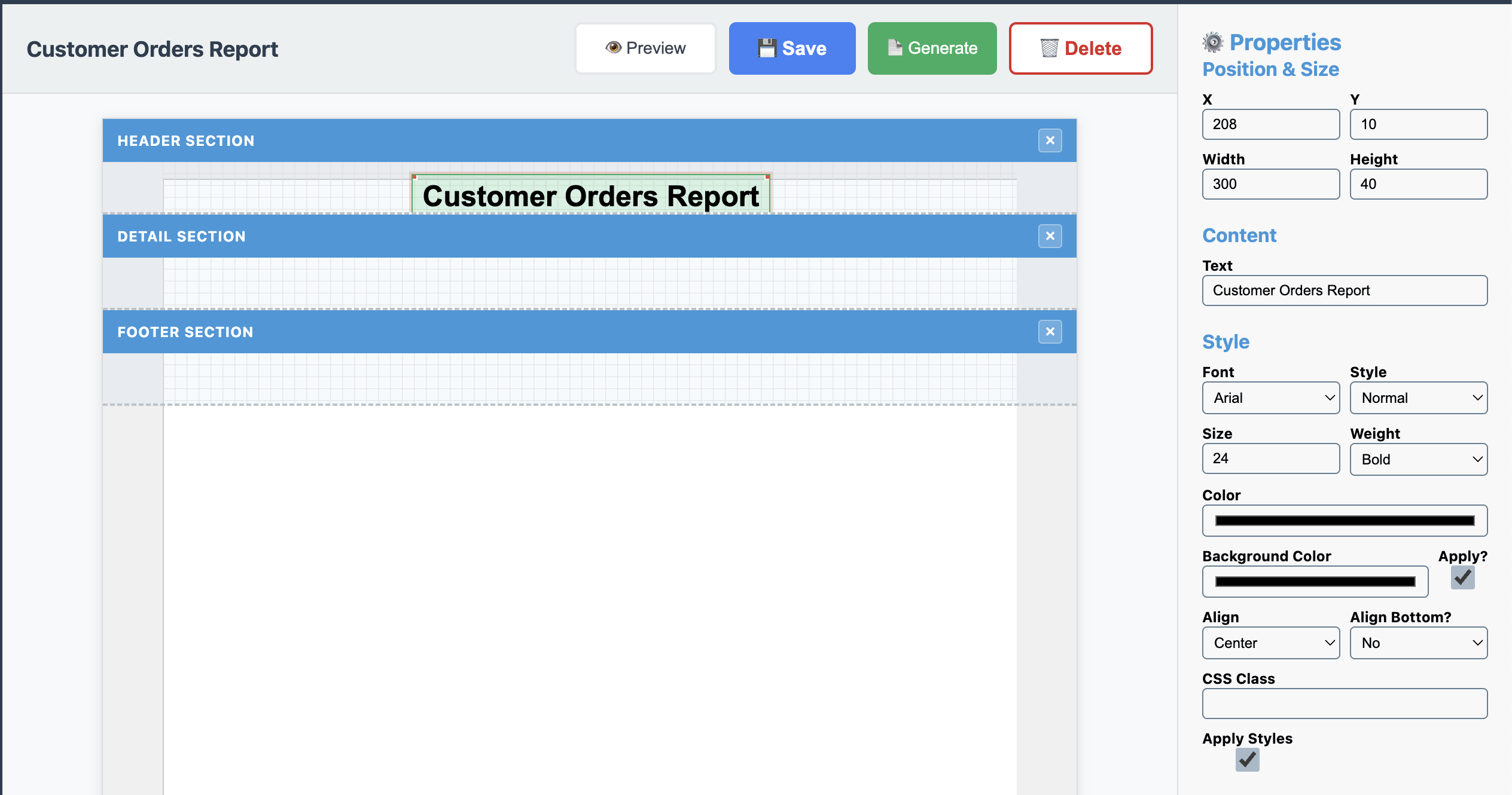1512x795 pixels.
Task: Close the Header Section with its X icon
Action: pyautogui.click(x=1050, y=140)
